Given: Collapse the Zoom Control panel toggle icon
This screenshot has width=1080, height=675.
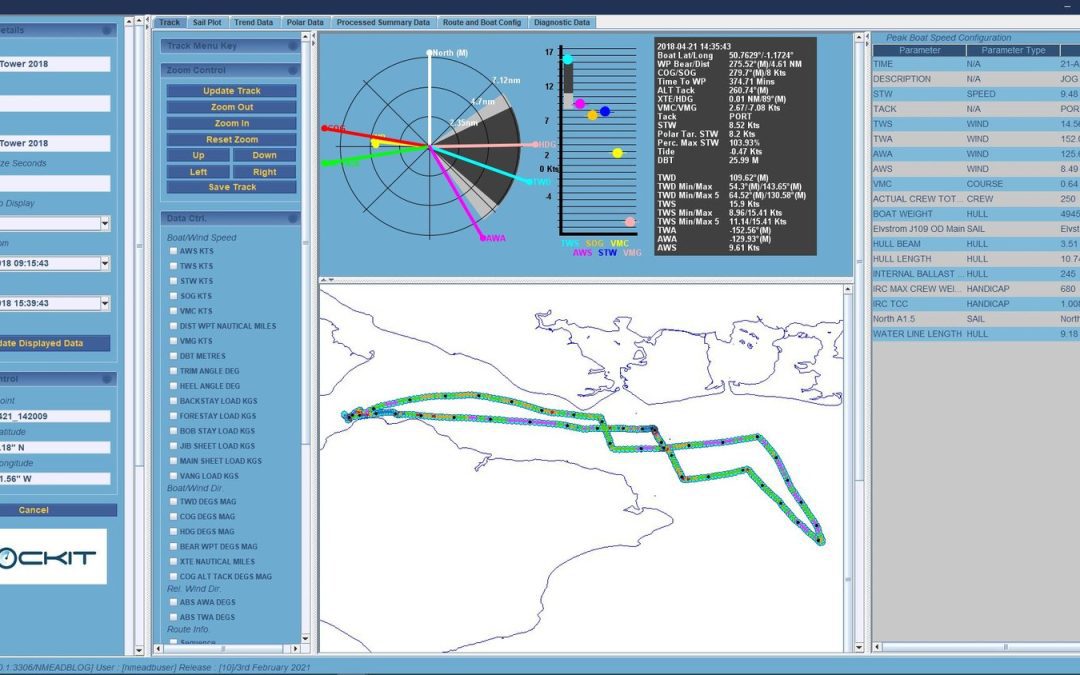Looking at the screenshot, I should pyautogui.click(x=293, y=71).
